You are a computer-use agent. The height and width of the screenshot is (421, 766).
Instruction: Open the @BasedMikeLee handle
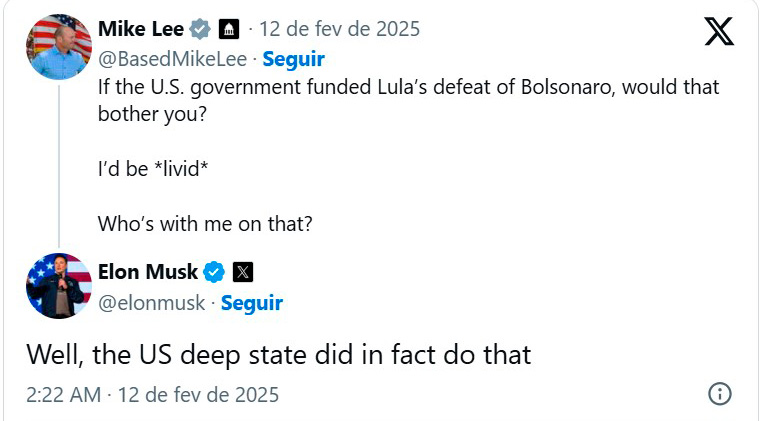171,59
